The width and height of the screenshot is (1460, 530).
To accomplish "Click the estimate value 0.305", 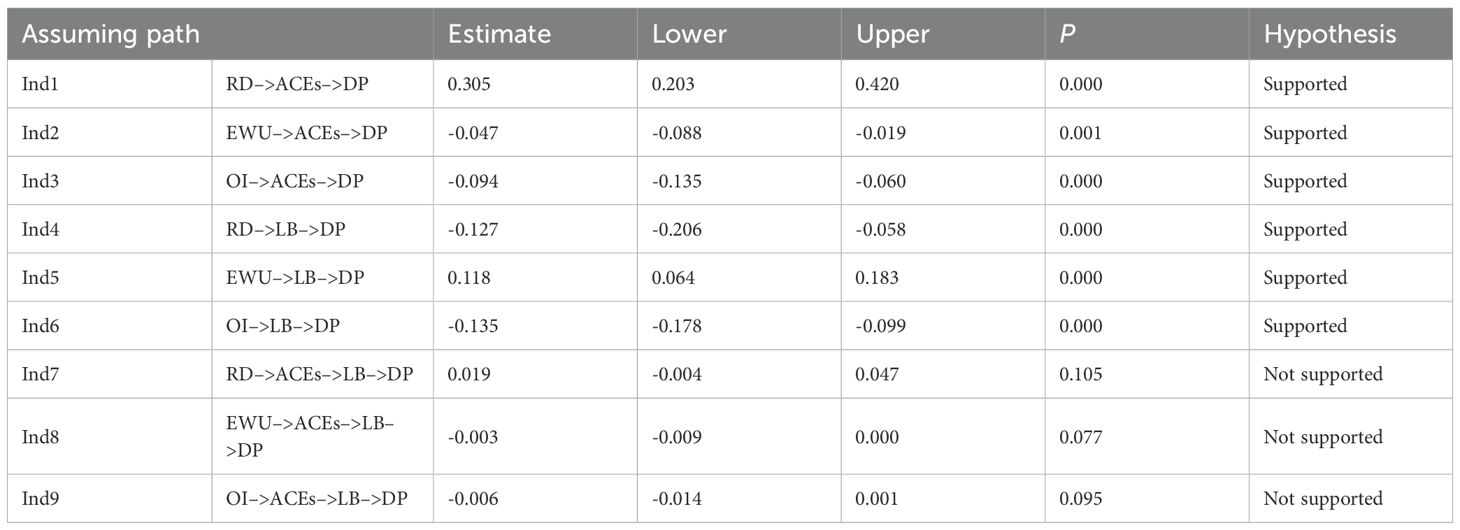I will tap(469, 85).
